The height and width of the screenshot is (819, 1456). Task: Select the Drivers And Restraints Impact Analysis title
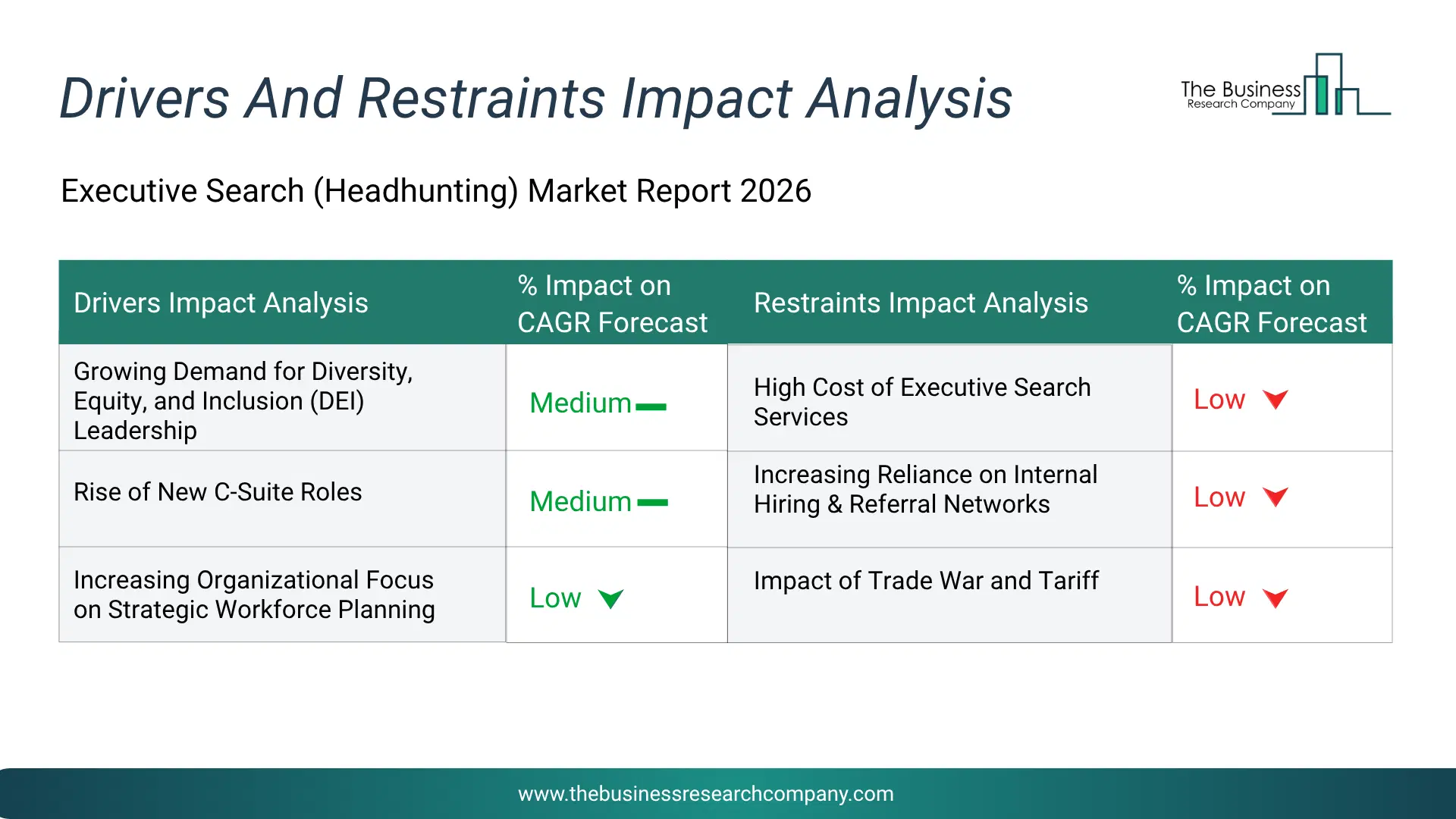[x=535, y=99]
